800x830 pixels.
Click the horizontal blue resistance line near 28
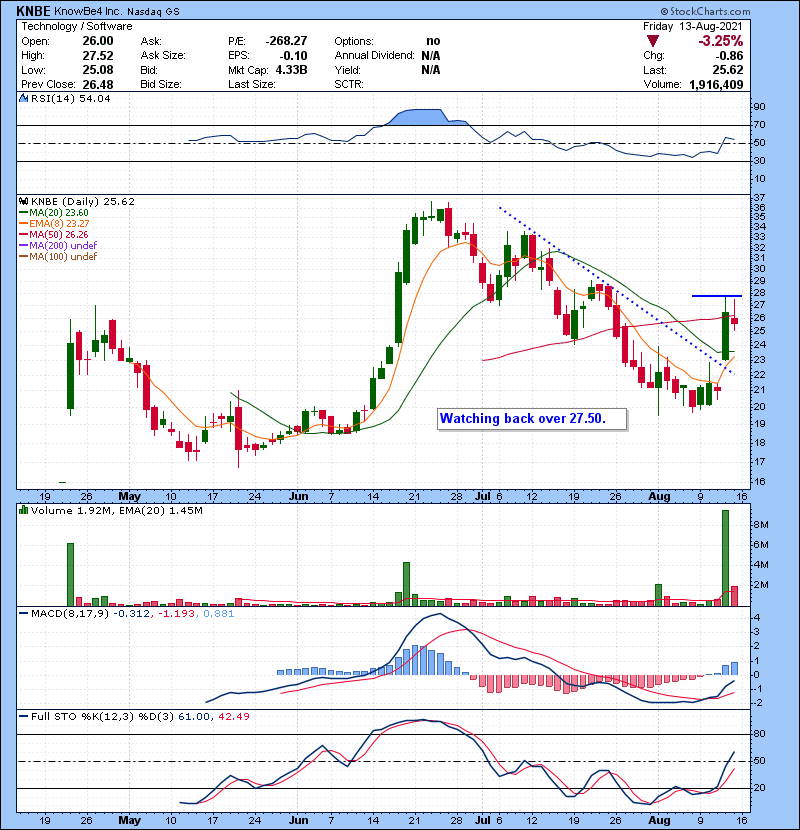717,296
